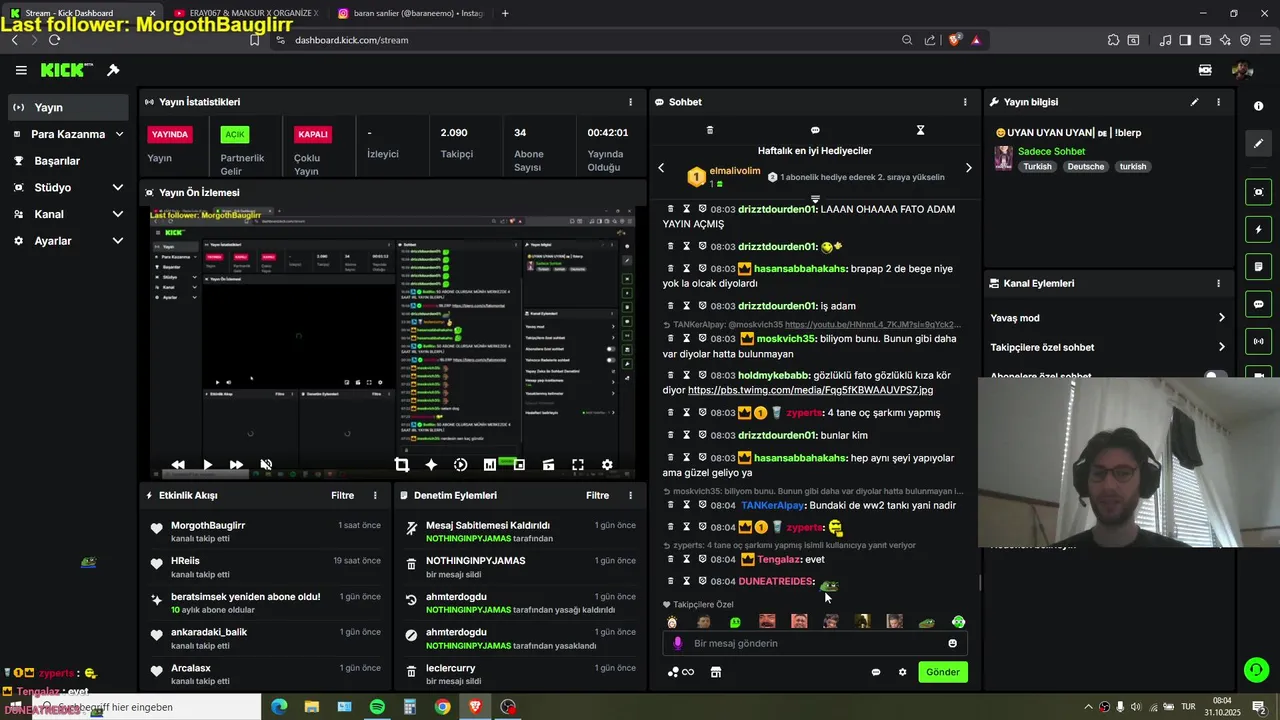
Task: Show the next weekly top gifter
Action: click(x=968, y=168)
